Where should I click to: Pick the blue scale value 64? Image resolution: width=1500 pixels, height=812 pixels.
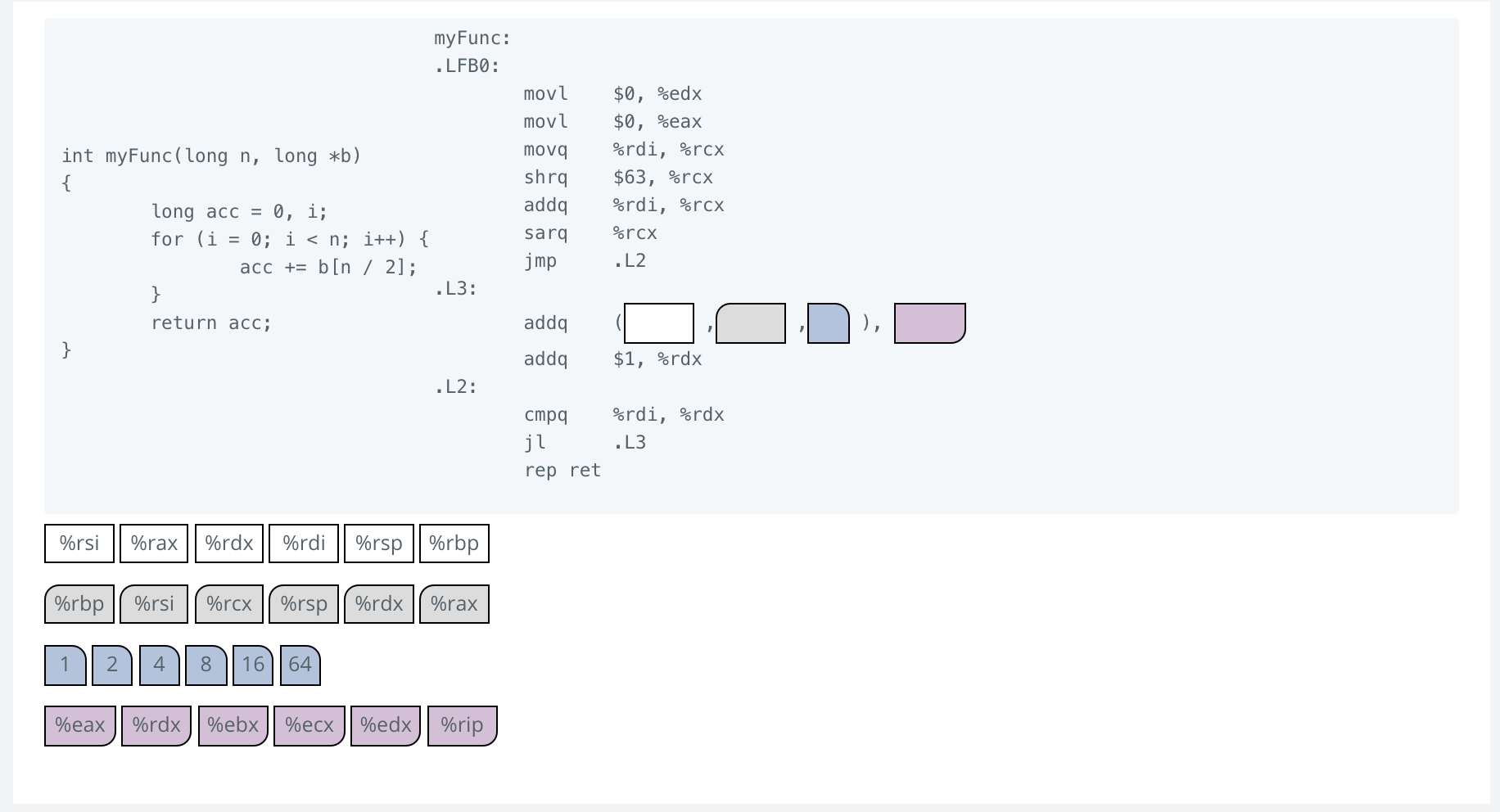(300, 665)
